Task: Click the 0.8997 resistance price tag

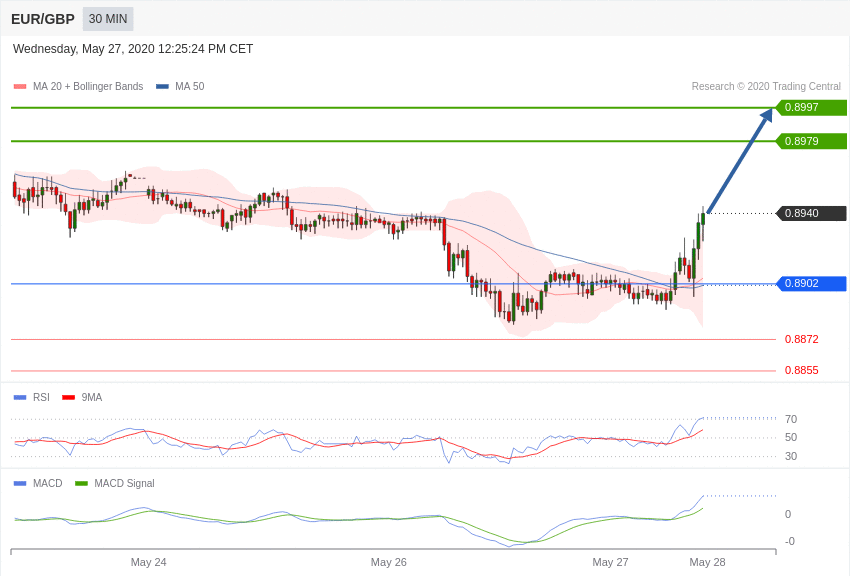Action: tap(811, 107)
